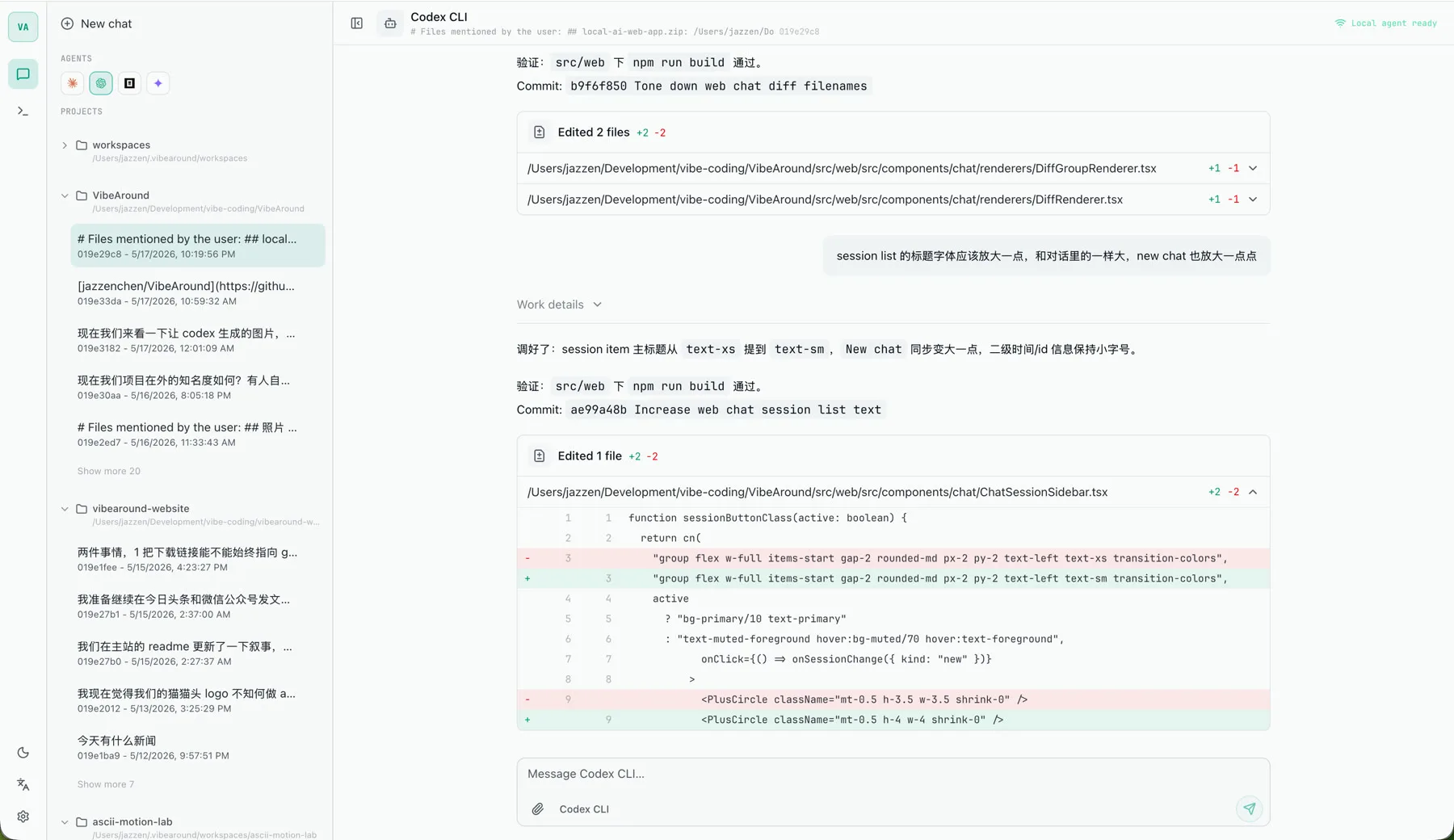Toggle the sidebar panel icon

click(357, 23)
